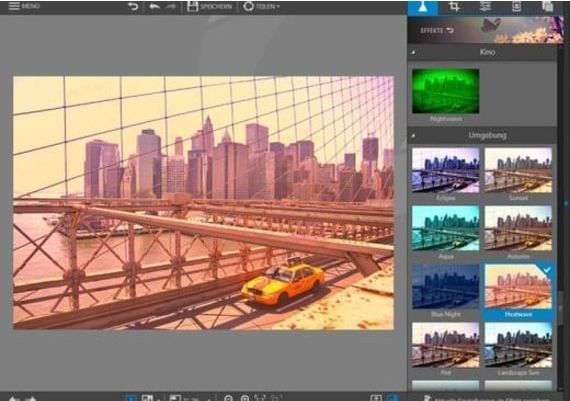Click the Nightvision label under the green thumbnail
The image size is (570, 401).
446,119
